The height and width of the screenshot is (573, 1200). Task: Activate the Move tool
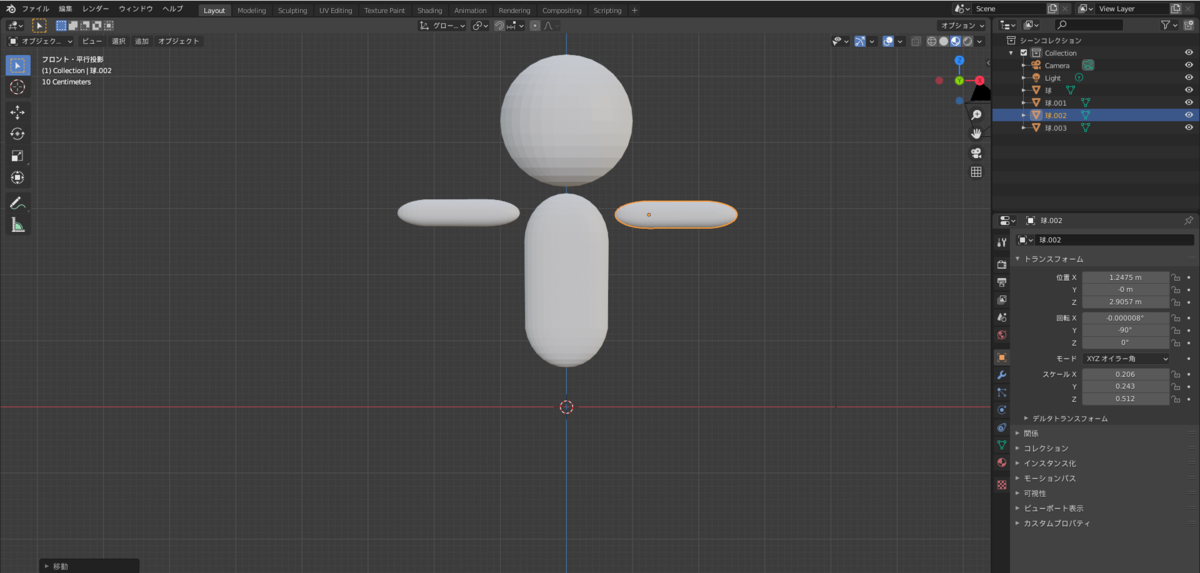18,113
